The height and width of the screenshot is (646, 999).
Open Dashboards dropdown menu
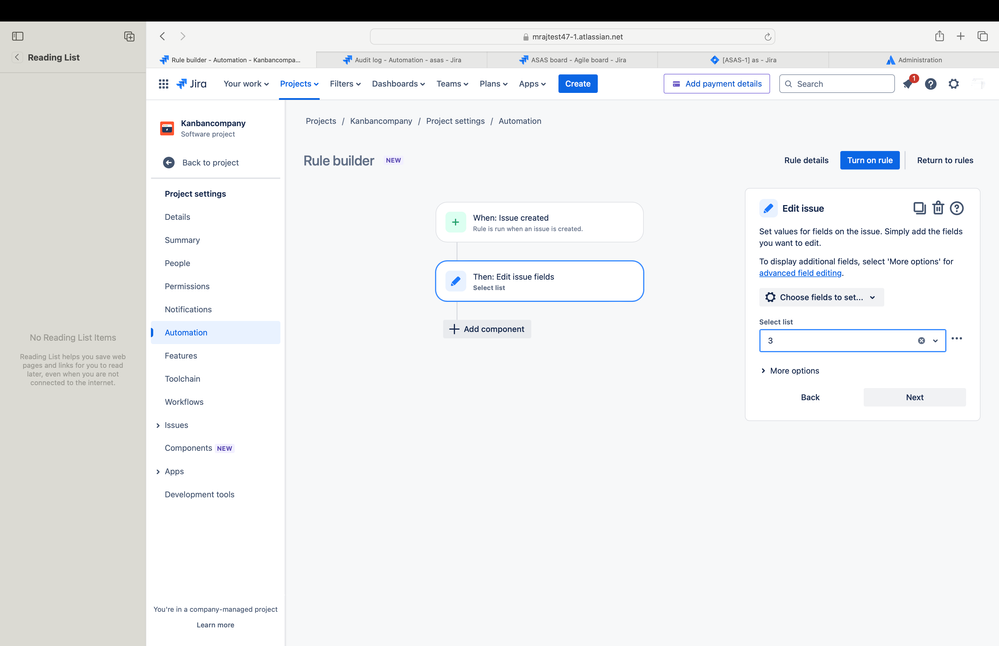coord(398,83)
